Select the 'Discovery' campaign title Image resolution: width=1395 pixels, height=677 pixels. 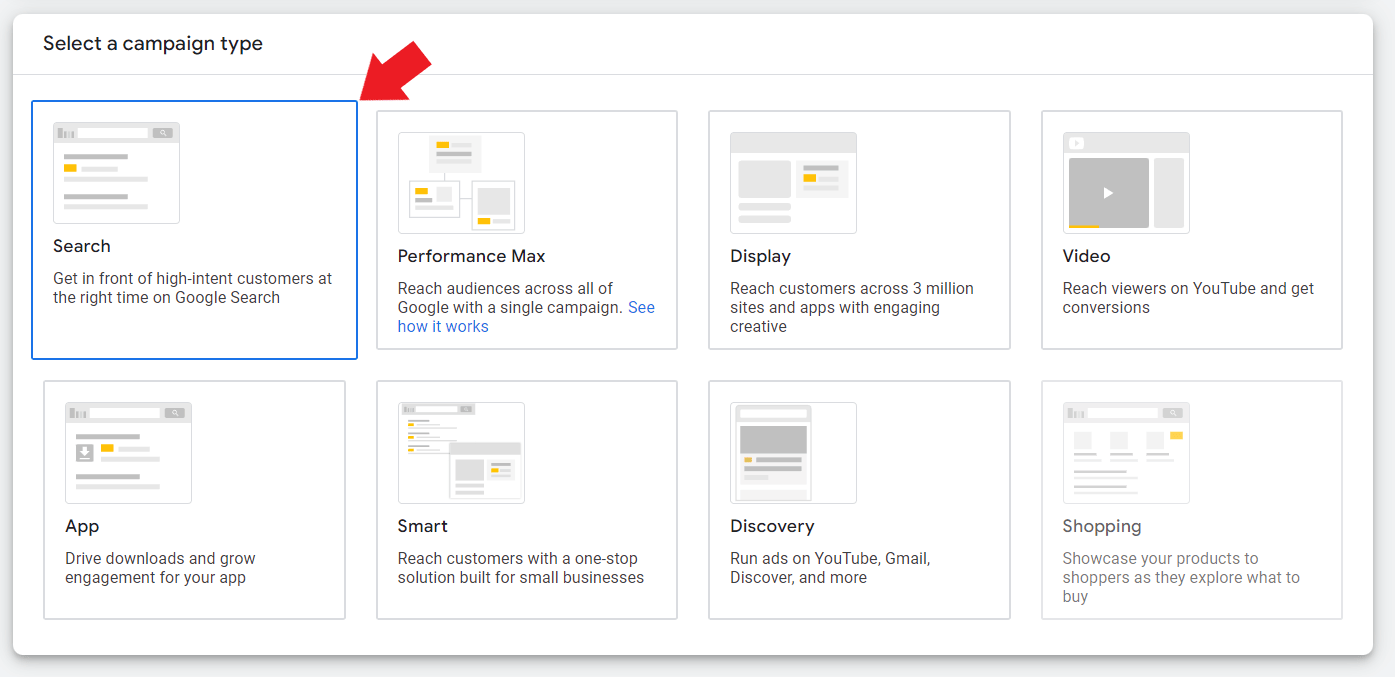[x=772, y=526]
